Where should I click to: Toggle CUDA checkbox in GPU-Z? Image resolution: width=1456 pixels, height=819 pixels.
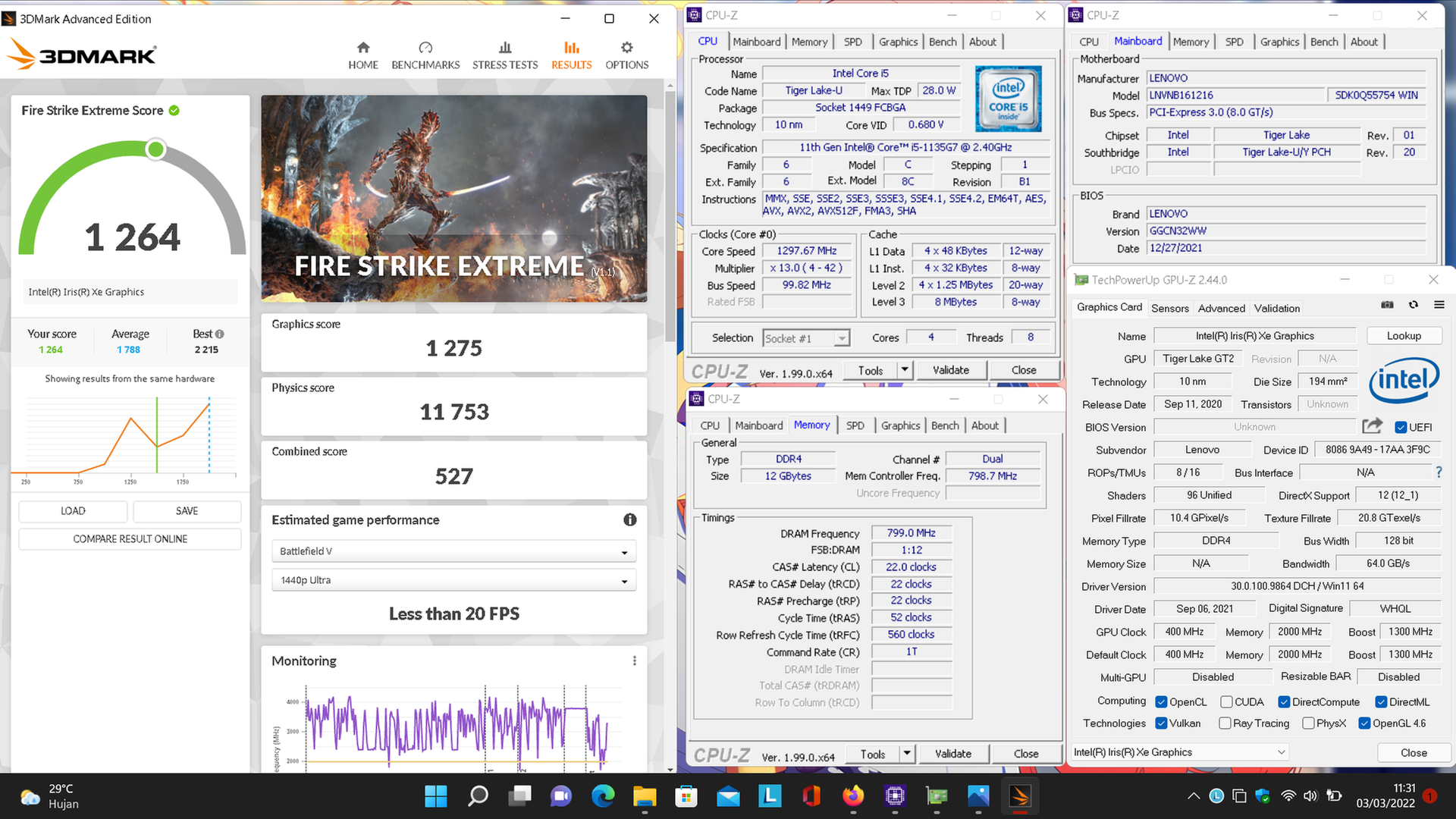pyautogui.click(x=1226, y=701)
